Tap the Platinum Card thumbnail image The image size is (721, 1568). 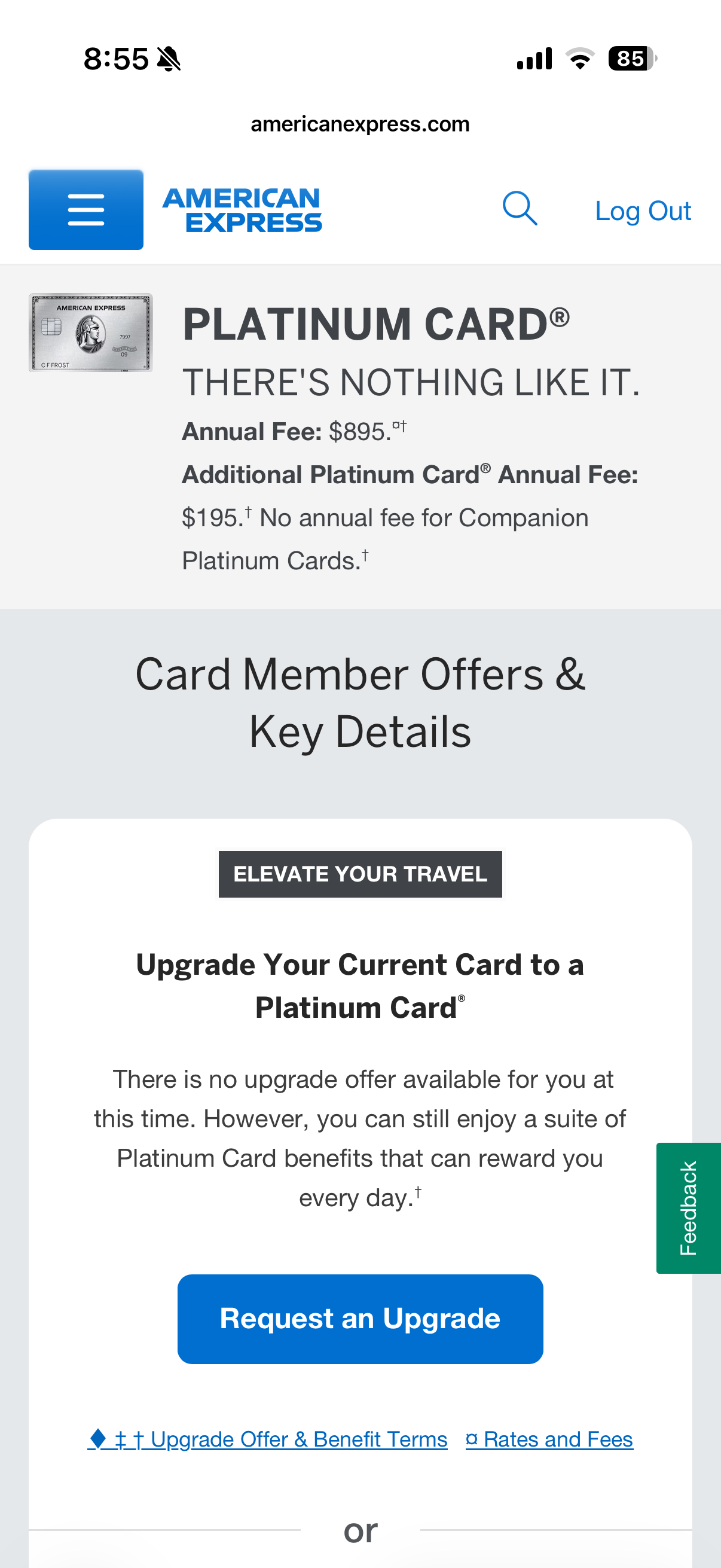point(90,332)
